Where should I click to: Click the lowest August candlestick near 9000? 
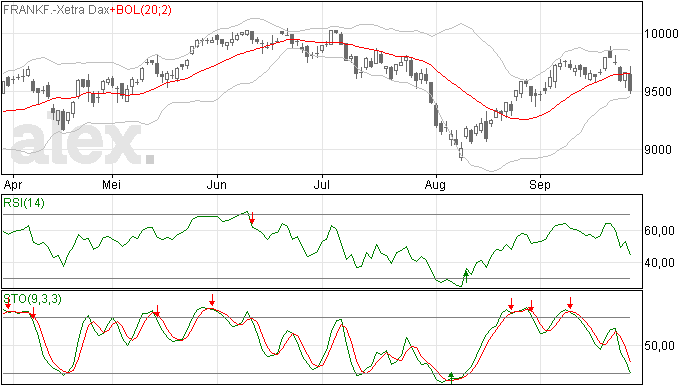pyautogui.click(x=461, y=152)
